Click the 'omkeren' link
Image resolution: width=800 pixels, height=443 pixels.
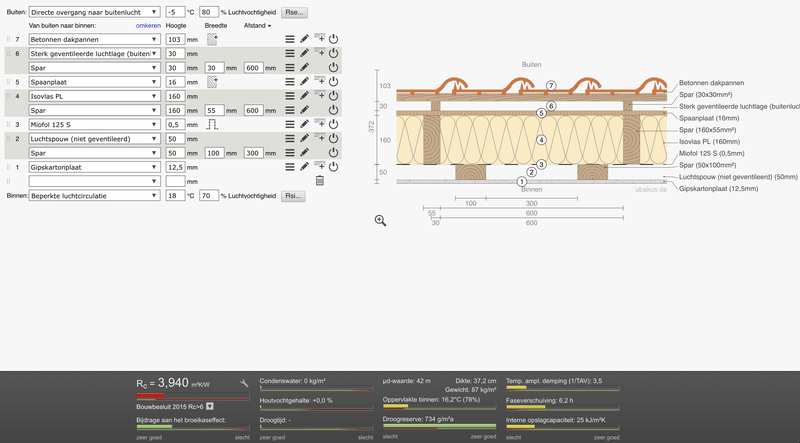click(149, 25)
